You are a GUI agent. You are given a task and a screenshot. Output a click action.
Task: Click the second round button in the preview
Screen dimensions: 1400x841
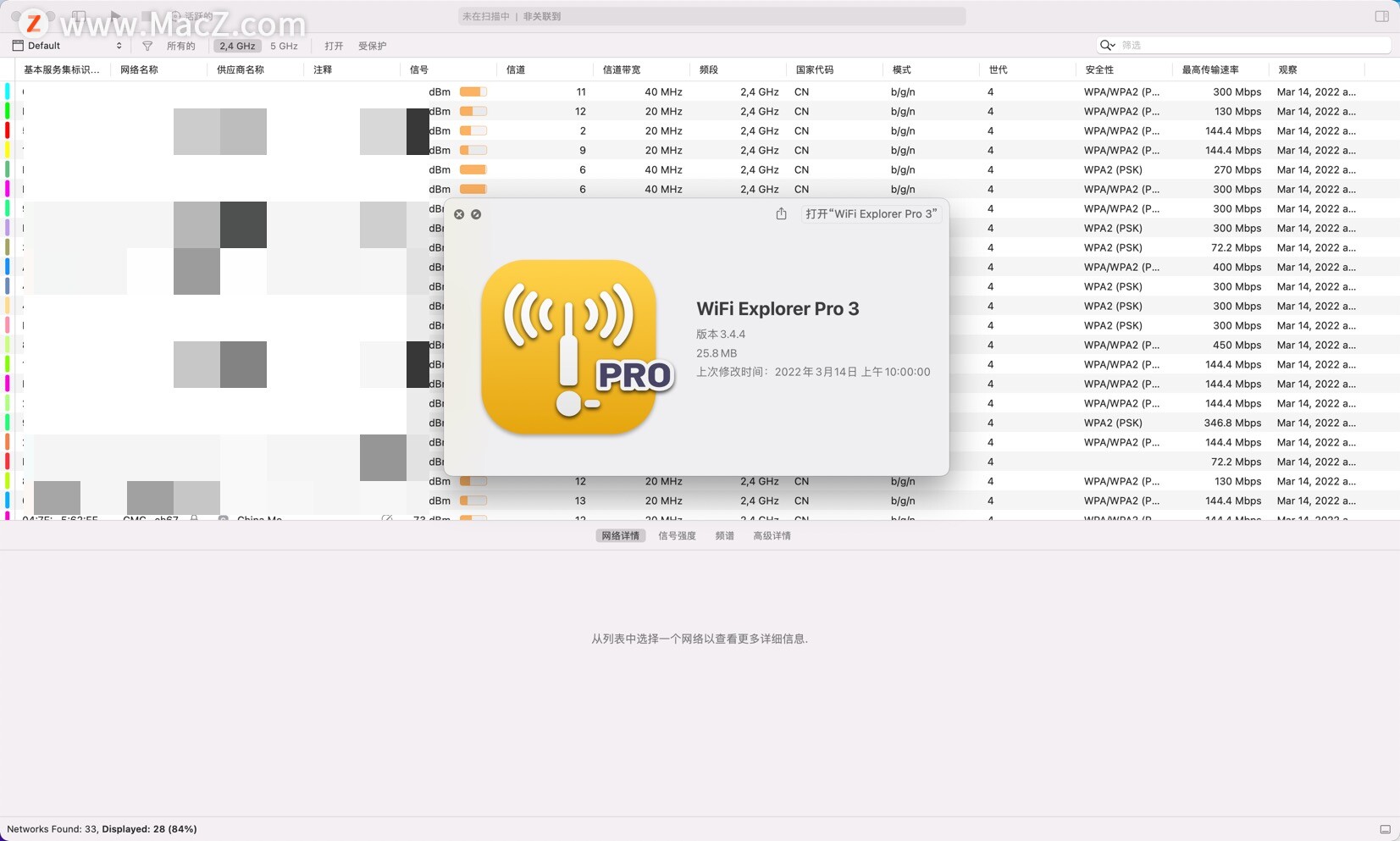point(476,214)
